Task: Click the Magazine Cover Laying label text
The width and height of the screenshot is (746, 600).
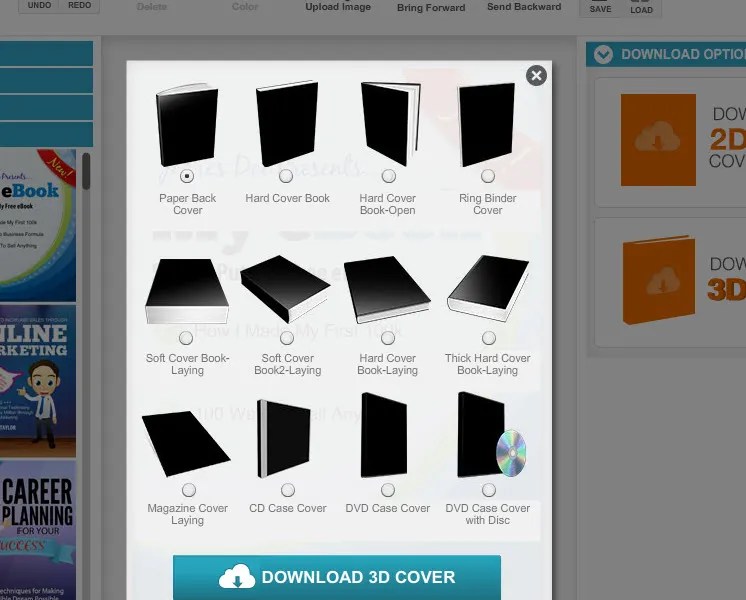Action: coord(187,514)
